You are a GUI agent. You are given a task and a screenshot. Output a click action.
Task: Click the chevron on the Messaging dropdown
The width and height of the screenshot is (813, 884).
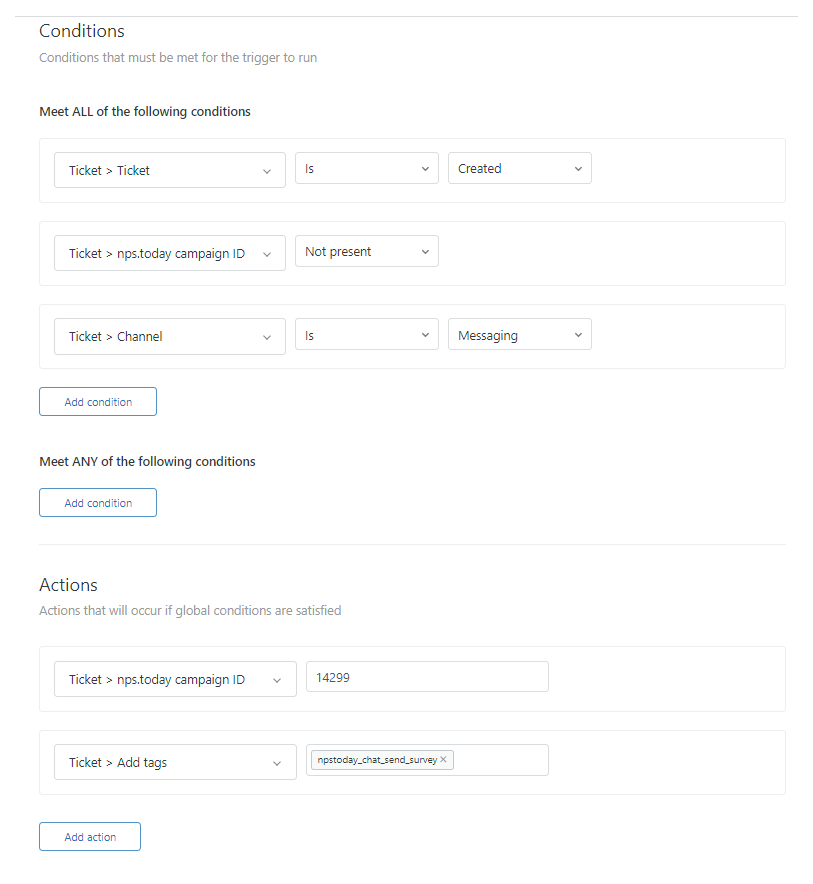578,334
